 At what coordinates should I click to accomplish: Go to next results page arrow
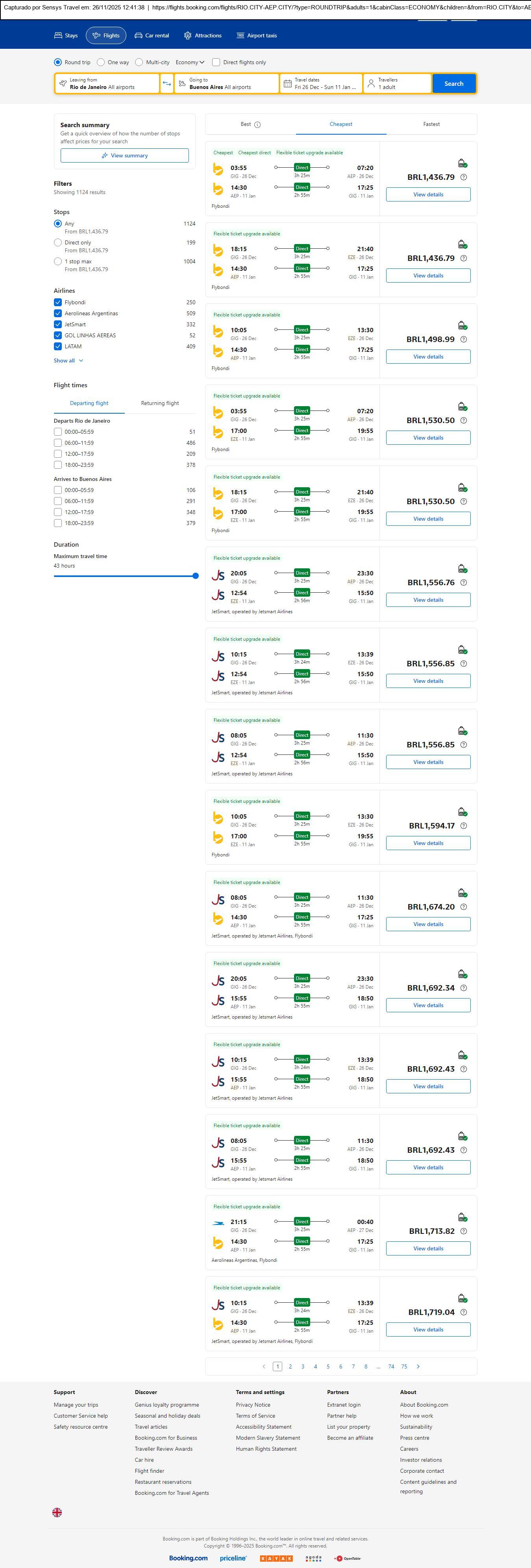click(418, 1366)
